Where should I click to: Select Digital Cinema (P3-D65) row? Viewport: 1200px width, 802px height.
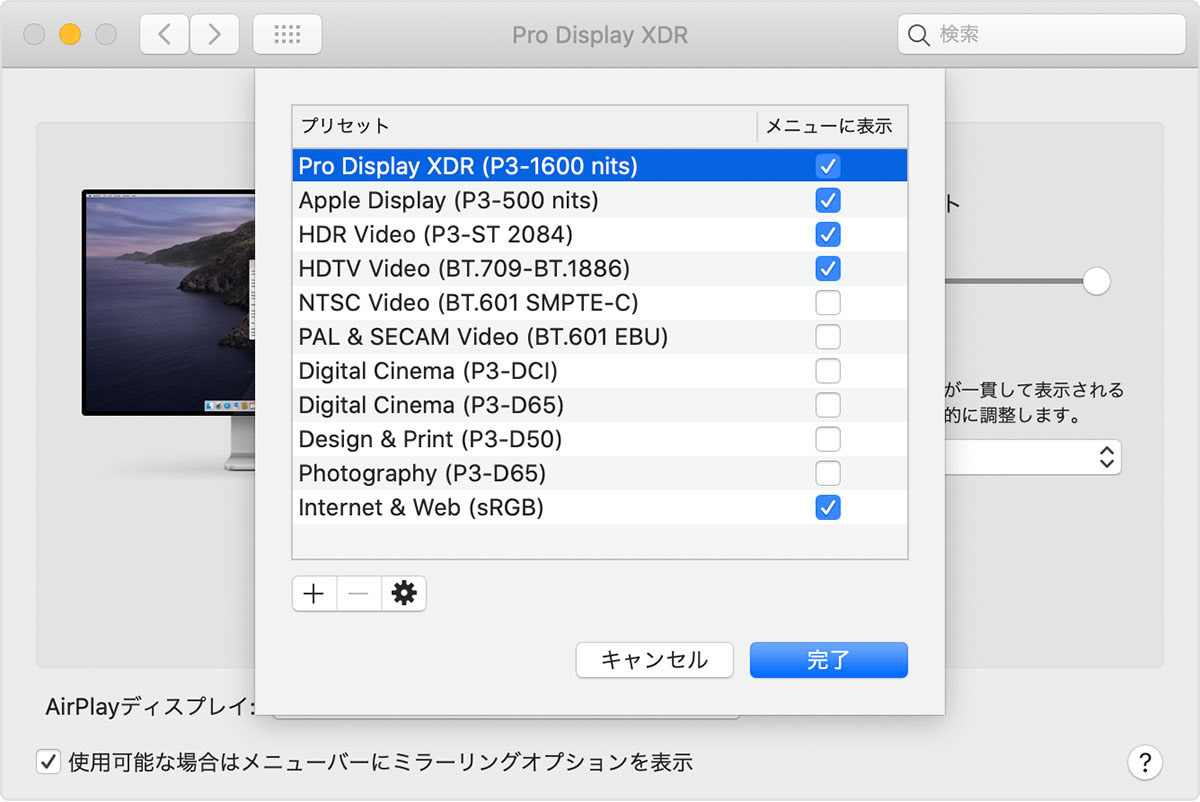(x=600, y=405)
